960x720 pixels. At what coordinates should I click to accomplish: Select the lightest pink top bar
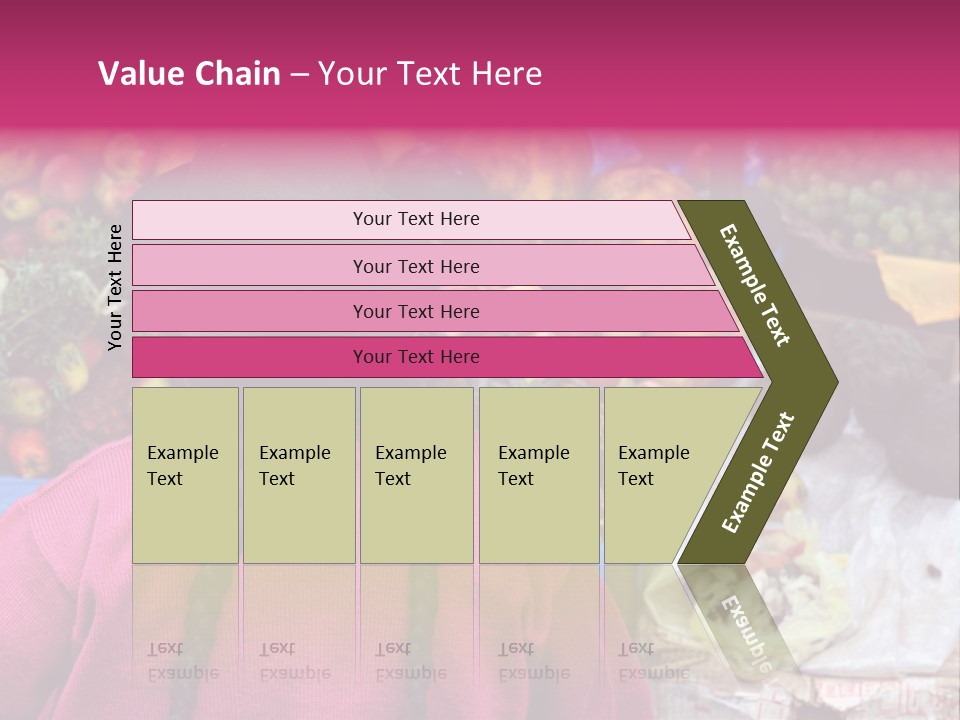(x=415, y=219)
